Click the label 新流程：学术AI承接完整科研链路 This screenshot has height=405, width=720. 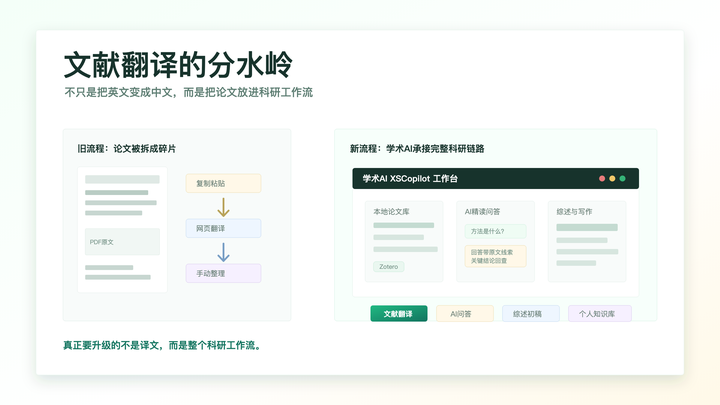[x=417, y=149]
